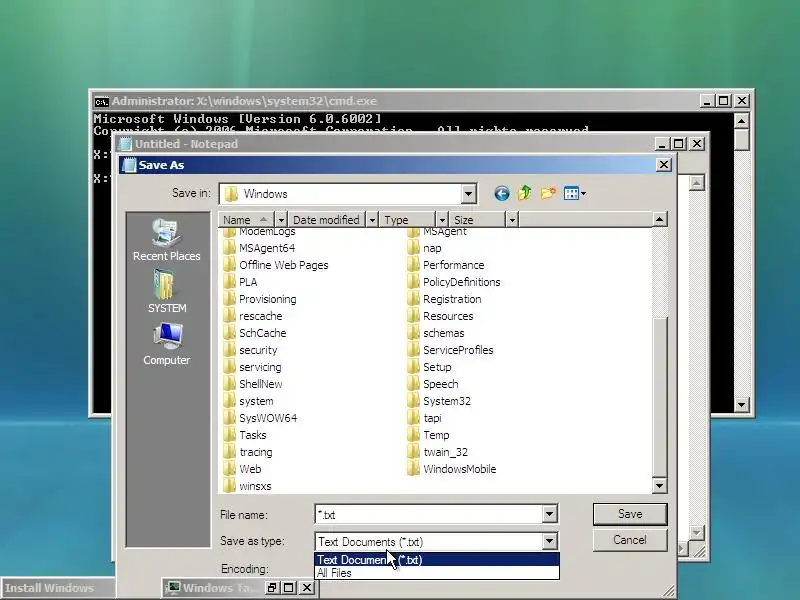The width and height of the screenshot is (800, 600).
Task: Sort by the Type column header
Action: (x=408, y=220)
